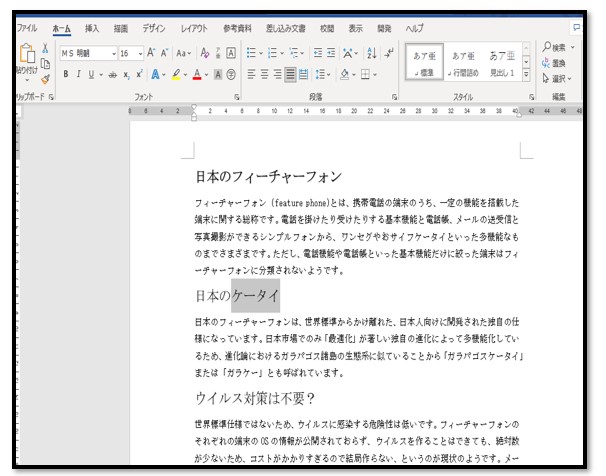Decrease paragraph indent
This screenshot has height=476, width=606.
click(318, 53)
